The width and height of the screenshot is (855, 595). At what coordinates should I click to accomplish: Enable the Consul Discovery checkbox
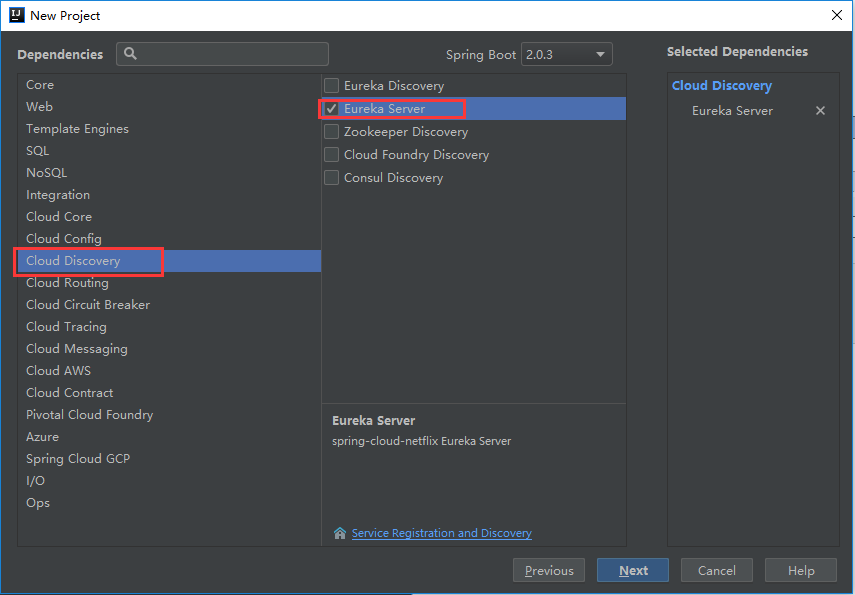pyautogui.click(x=332, y=177)
